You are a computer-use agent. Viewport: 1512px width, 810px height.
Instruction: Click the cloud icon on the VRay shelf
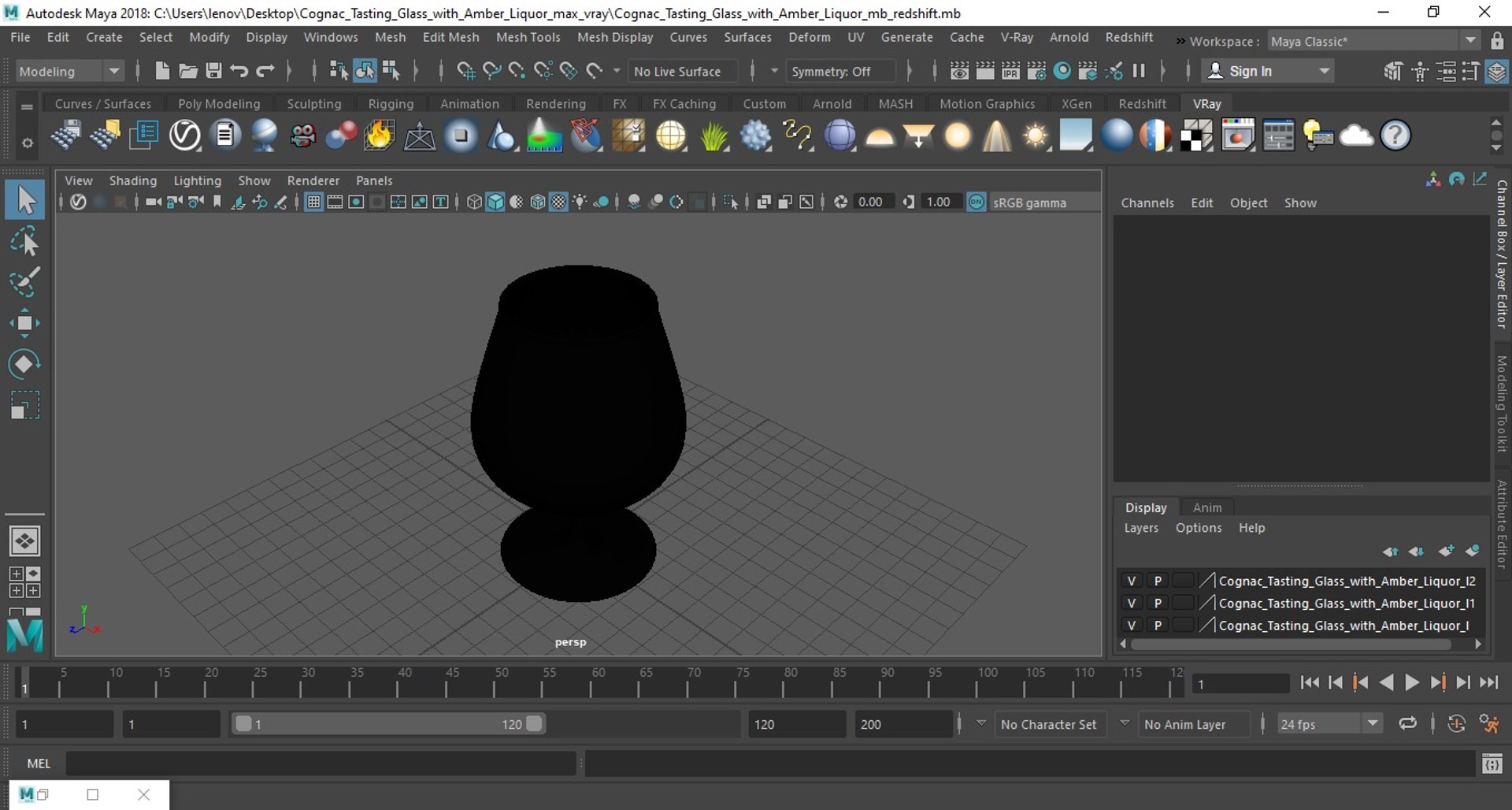1356,136
